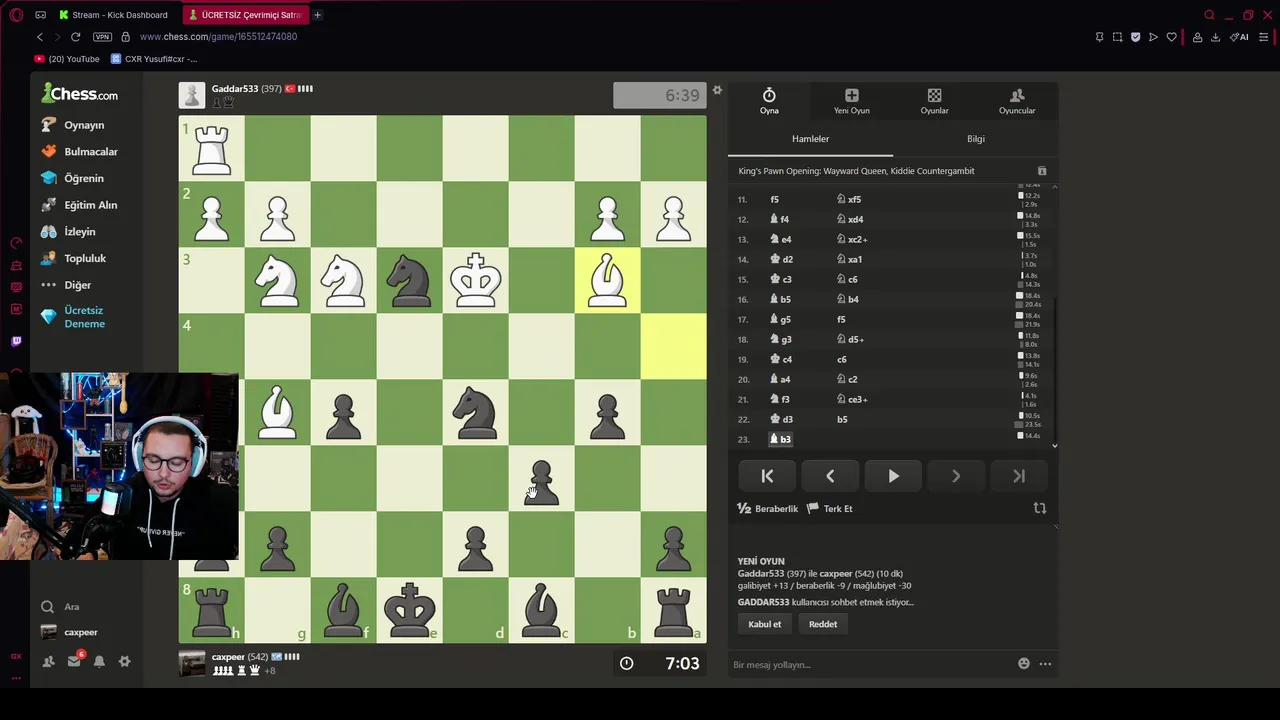This screenshot has height=720, width=1280.
Task: Select move xc2+ in row 13
Action: [852, 239]
